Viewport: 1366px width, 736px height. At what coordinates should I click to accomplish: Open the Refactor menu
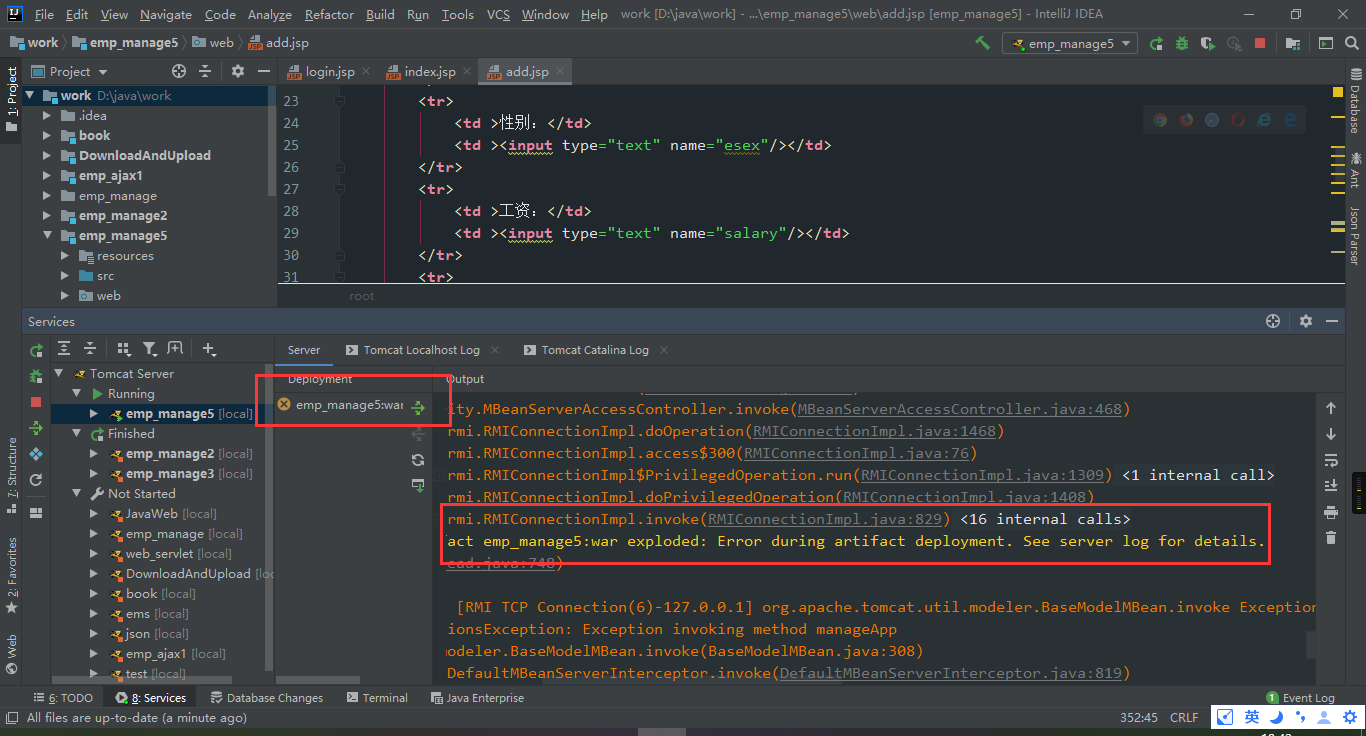tap(329, 14)
